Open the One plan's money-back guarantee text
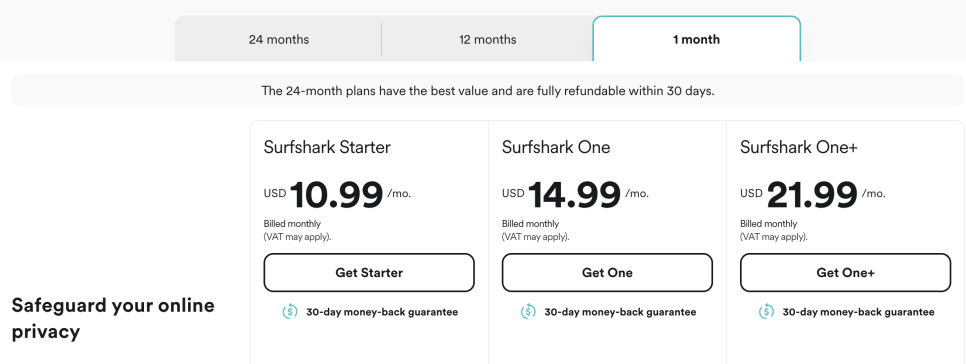966x364 pixels. point(620,312)
